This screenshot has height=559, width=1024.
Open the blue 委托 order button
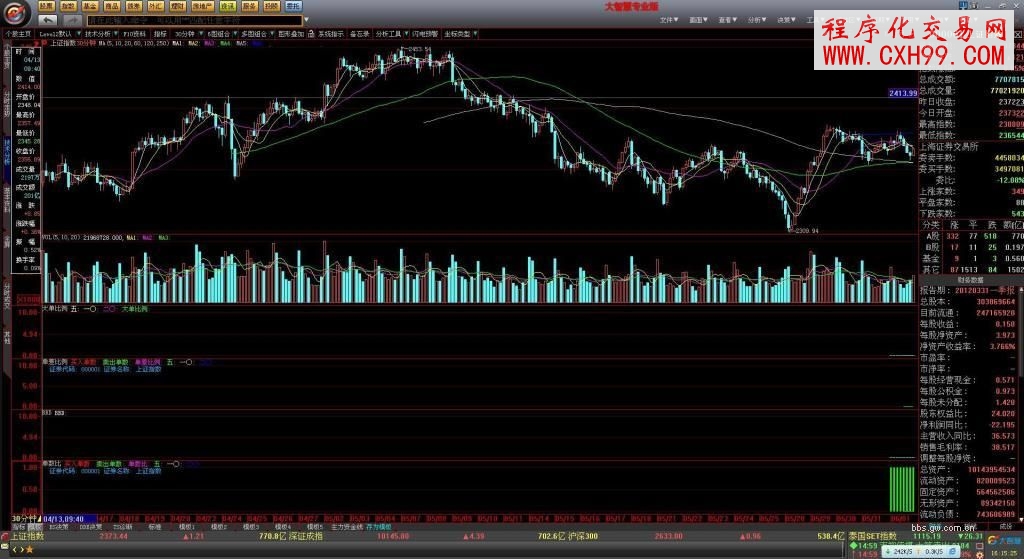click(293, 6)
